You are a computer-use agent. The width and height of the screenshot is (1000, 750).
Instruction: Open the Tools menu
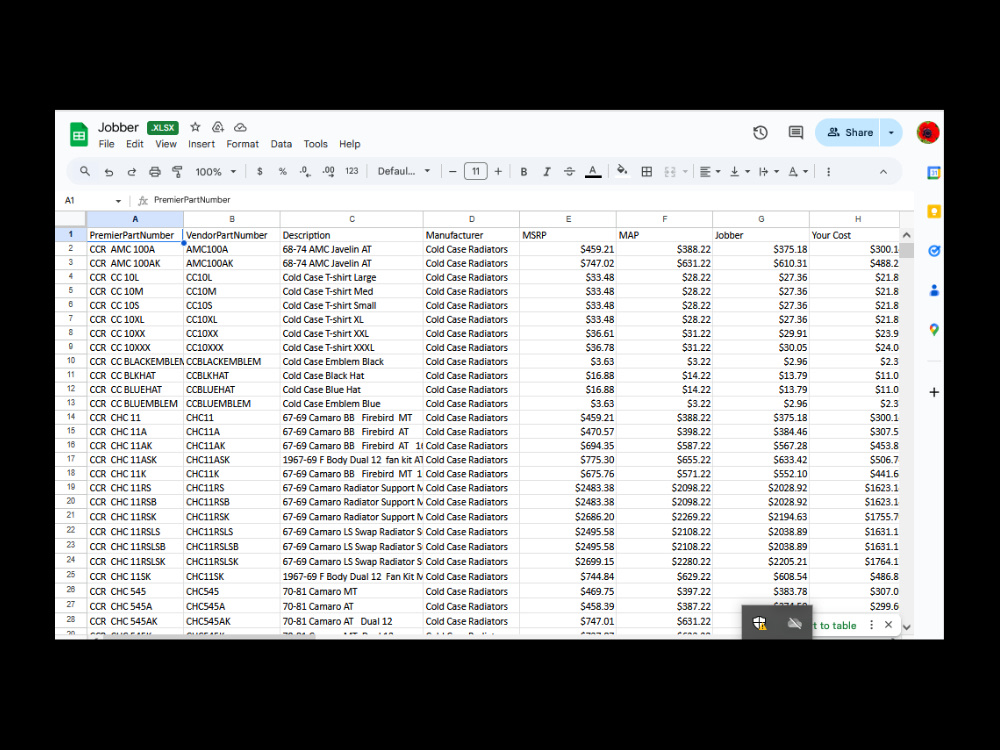pos(315,144)
